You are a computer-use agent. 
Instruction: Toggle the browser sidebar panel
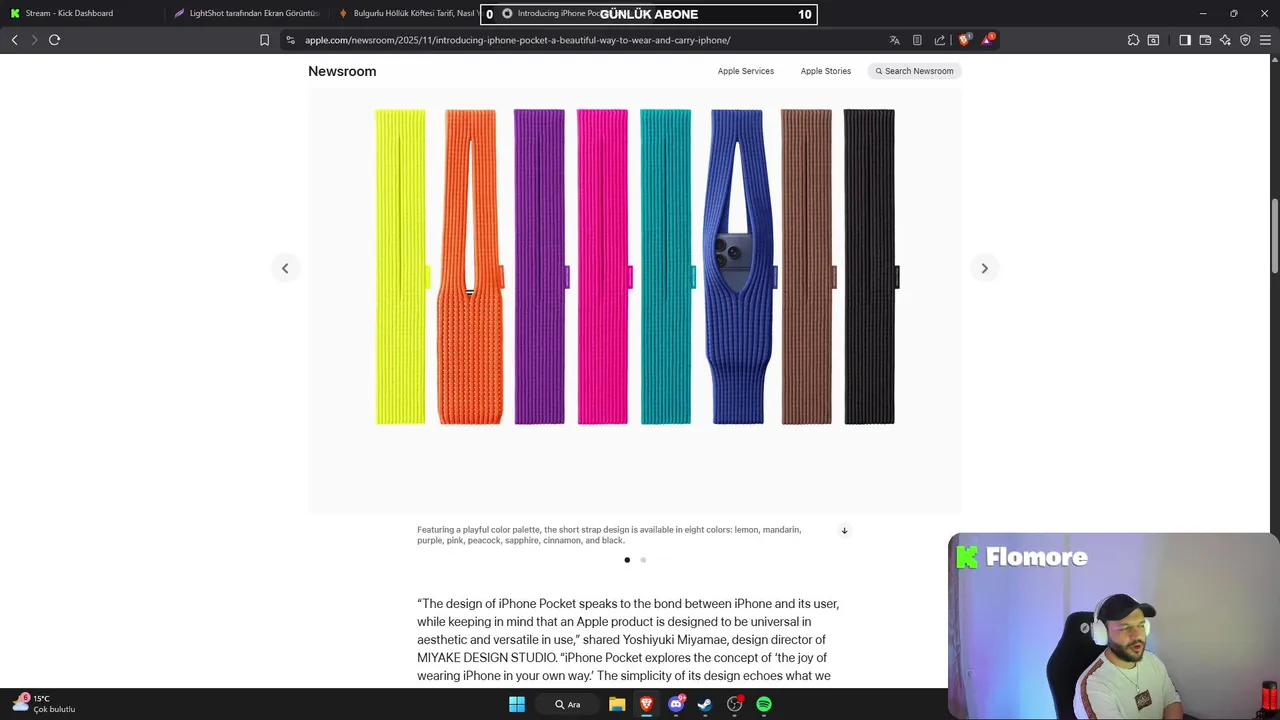(x=1185, y=40)
